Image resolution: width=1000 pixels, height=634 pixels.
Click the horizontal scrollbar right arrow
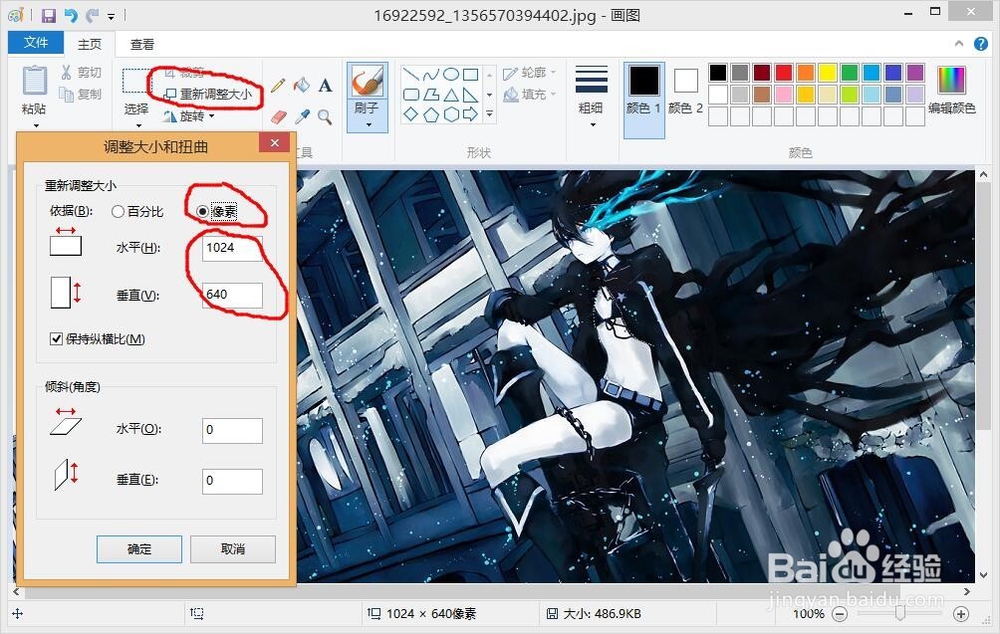coord(967,591)
